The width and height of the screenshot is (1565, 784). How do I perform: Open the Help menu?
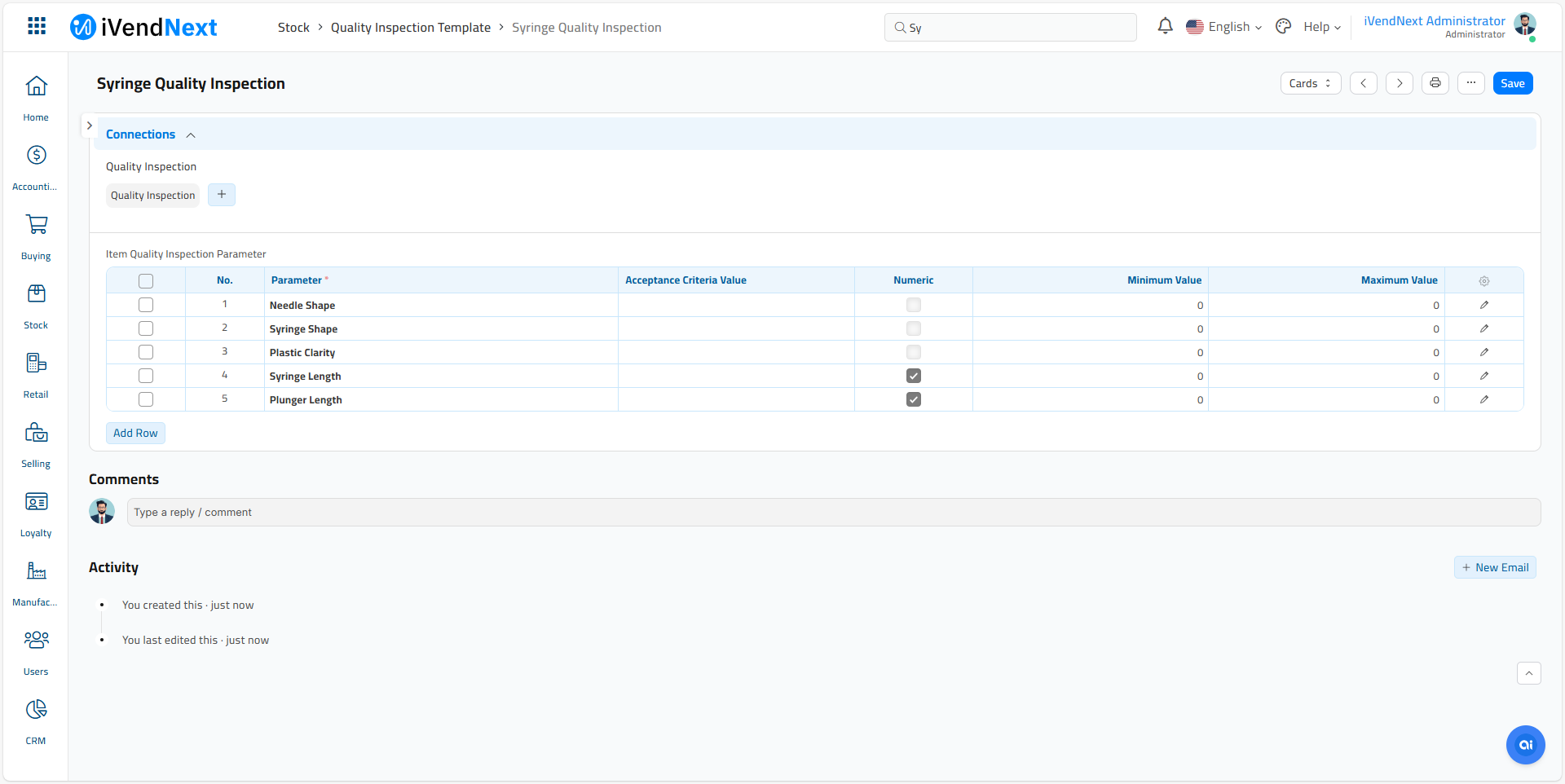tap(1321, 27)
